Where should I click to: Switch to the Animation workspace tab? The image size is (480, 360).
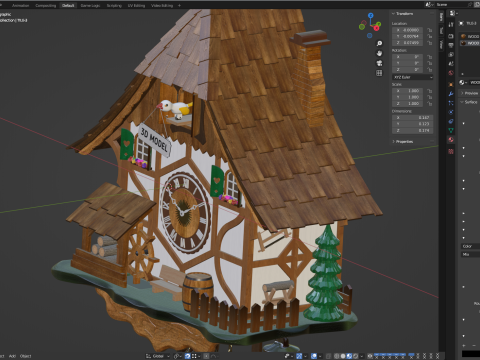(x=20, y=5)
